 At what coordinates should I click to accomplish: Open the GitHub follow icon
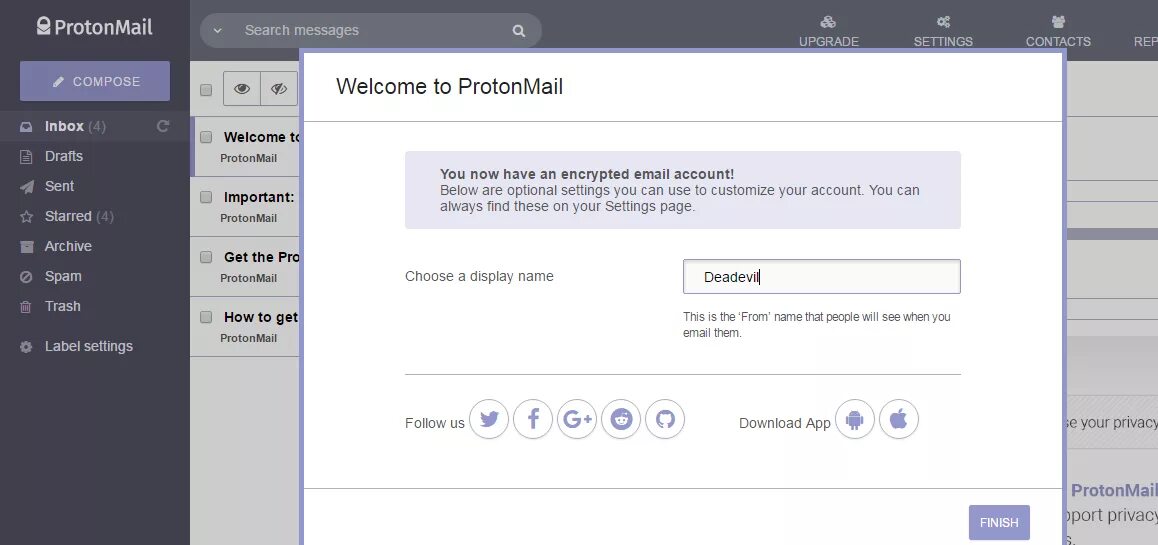click(x=665, y=419)
